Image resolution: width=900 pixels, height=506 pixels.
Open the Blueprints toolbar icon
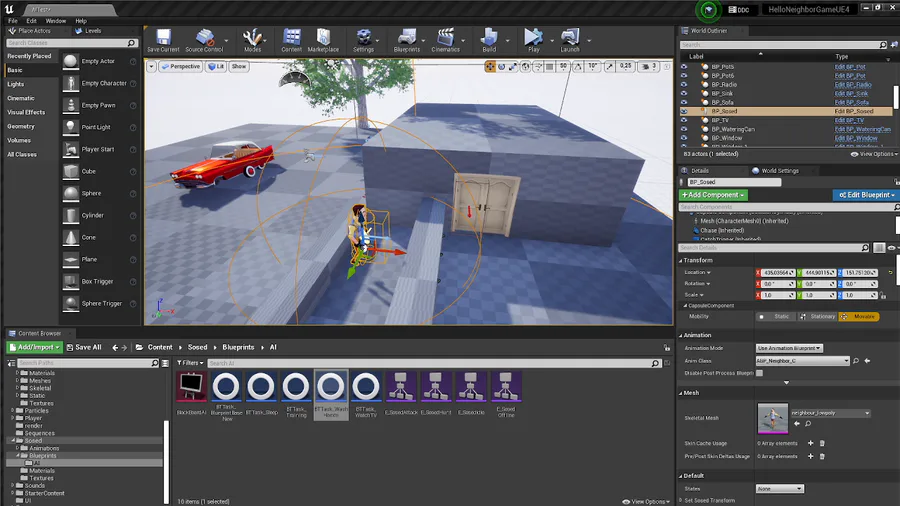tap(407, 38)
